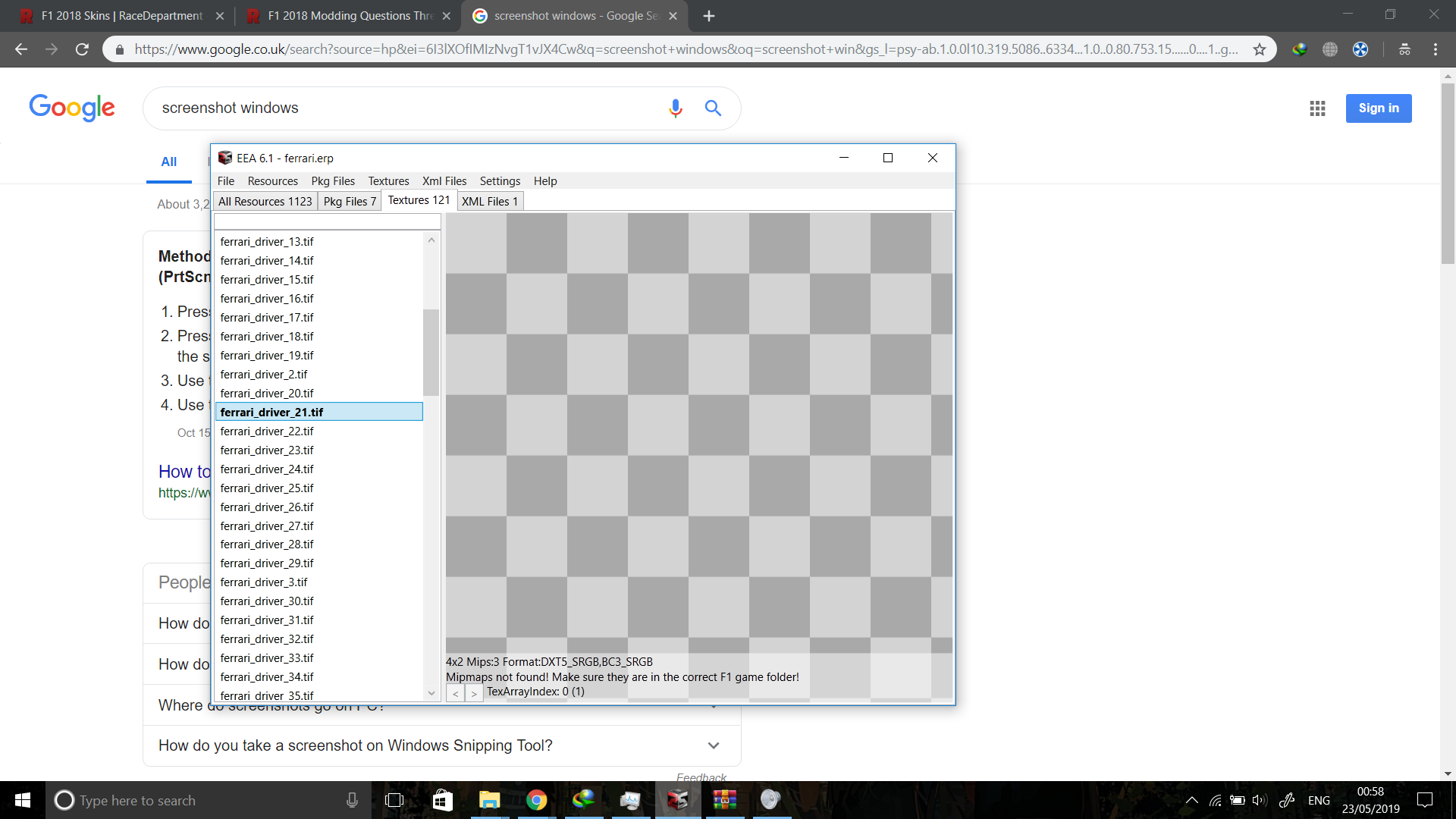Select the All search results tab
The width and height of the screenshot is (1456, 819).
coord(169,162)
